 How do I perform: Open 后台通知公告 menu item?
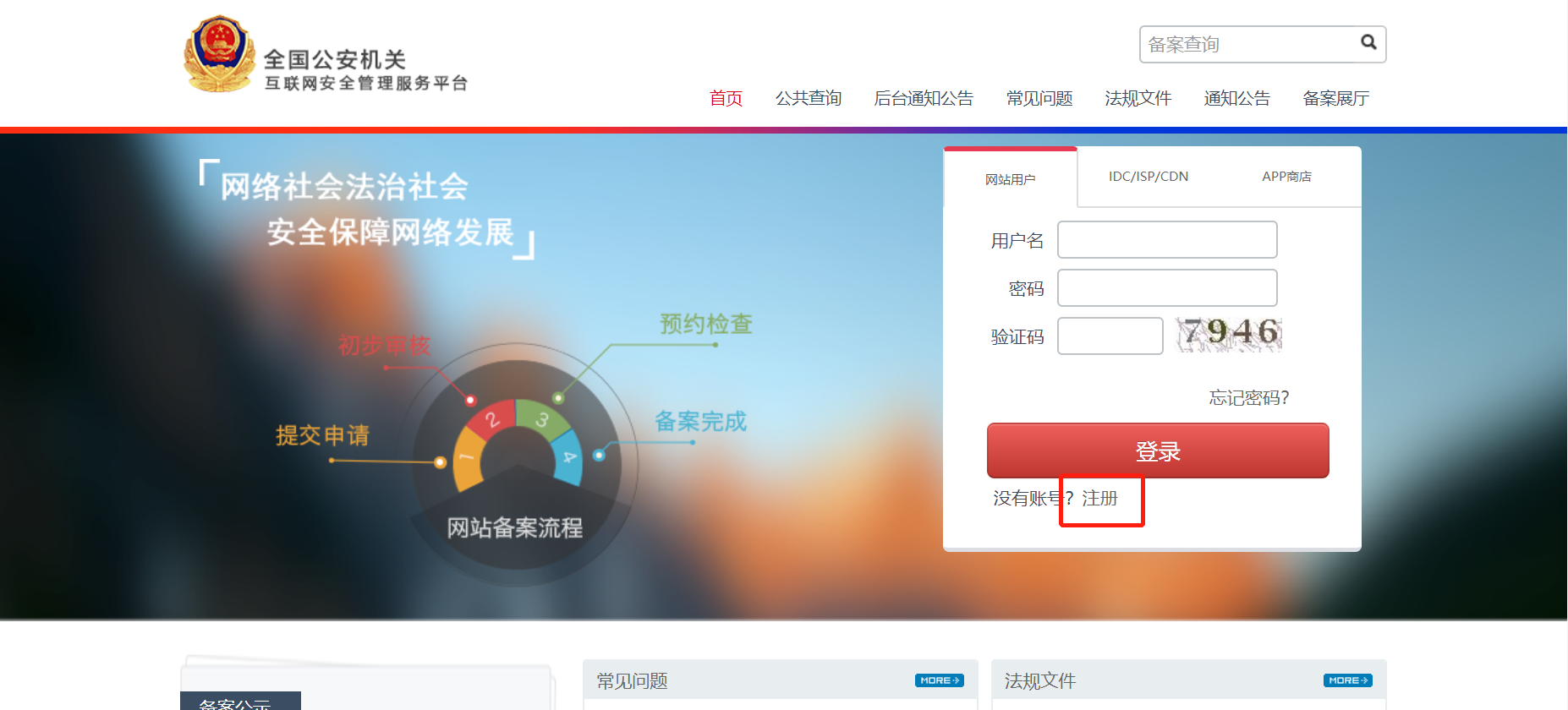click(x=924, y=98)
